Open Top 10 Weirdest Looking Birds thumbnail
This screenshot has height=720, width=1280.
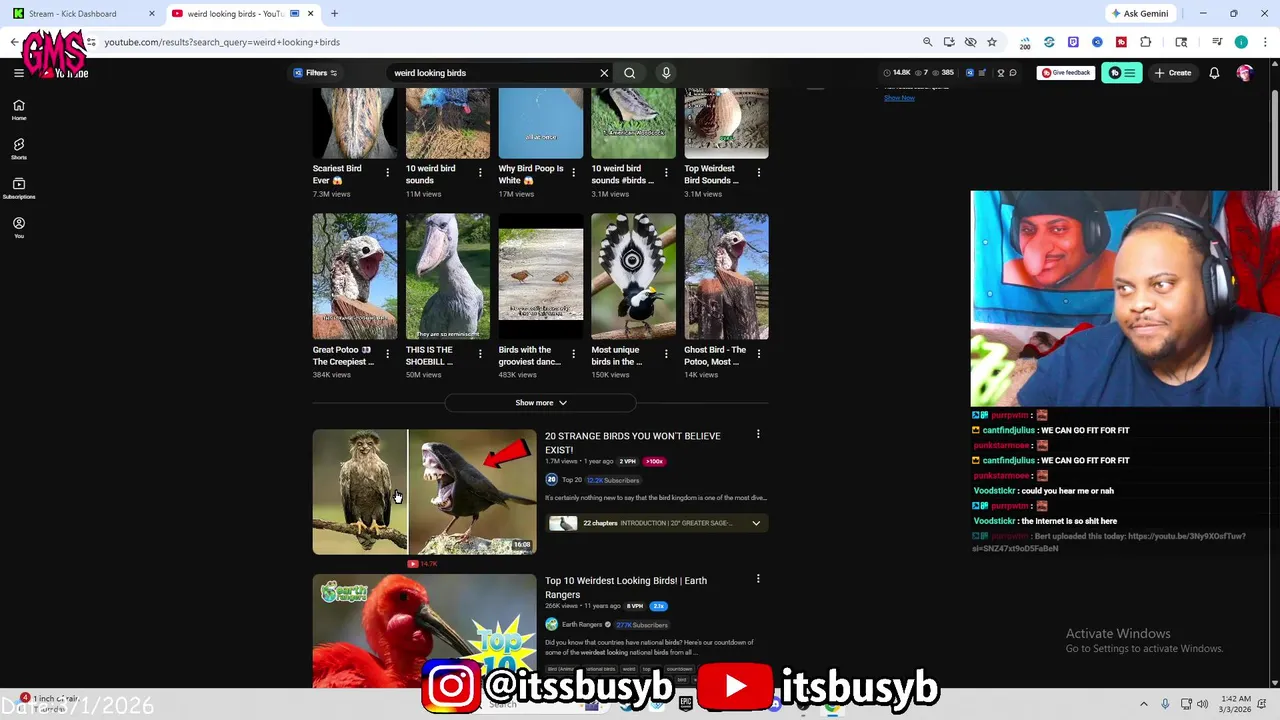click(x=424, y=630)
